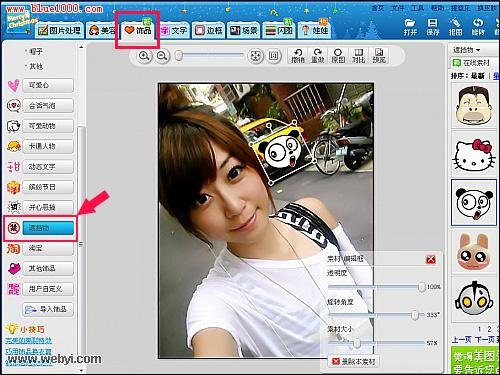Screen dimensions: 500x375
Task: Click the 动态文字 category button
Action: point(48,167)
